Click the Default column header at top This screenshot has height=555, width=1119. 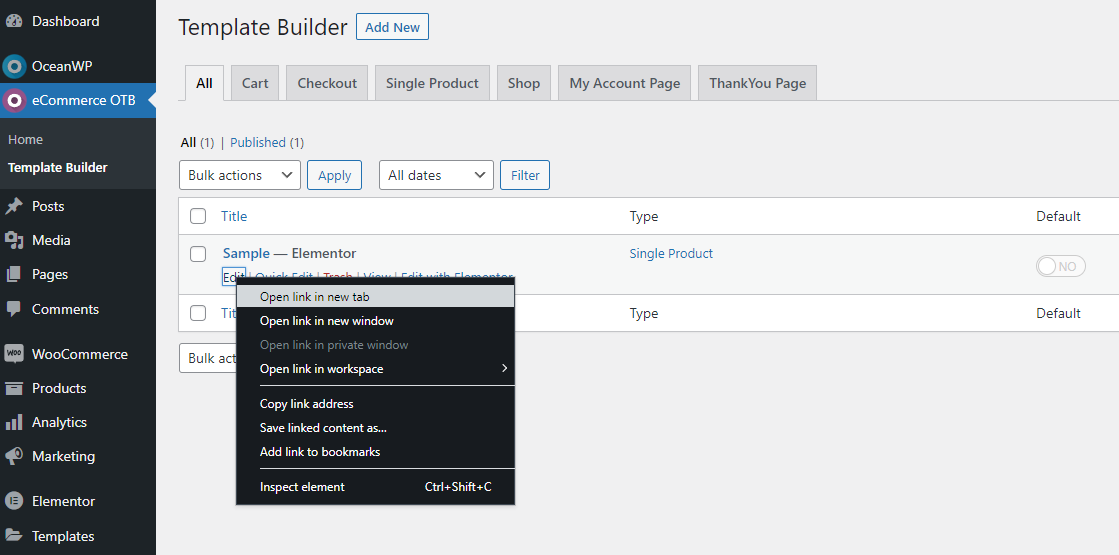pos(1058,216)
